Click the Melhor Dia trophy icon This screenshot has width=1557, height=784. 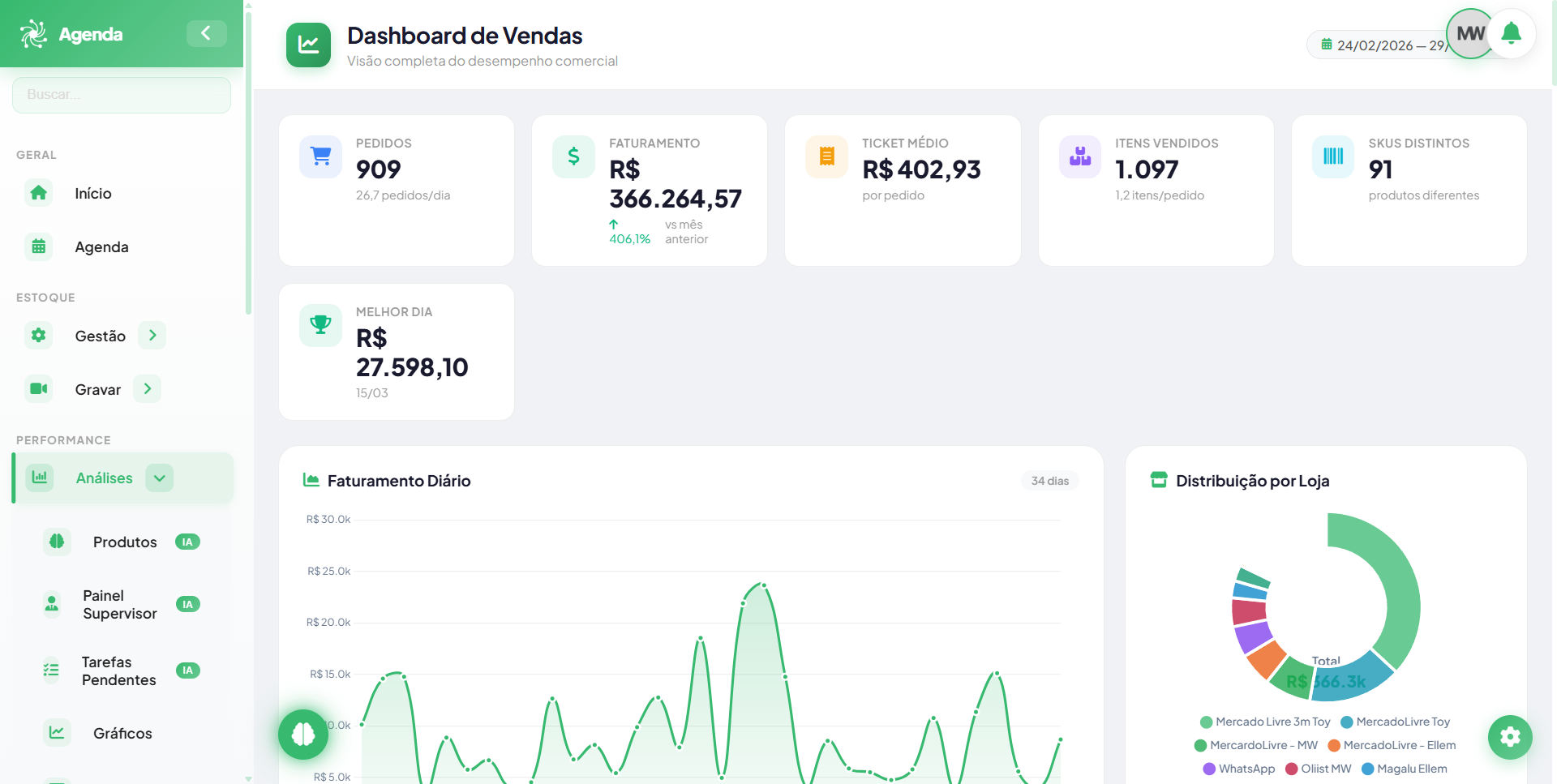pos(320,325)
